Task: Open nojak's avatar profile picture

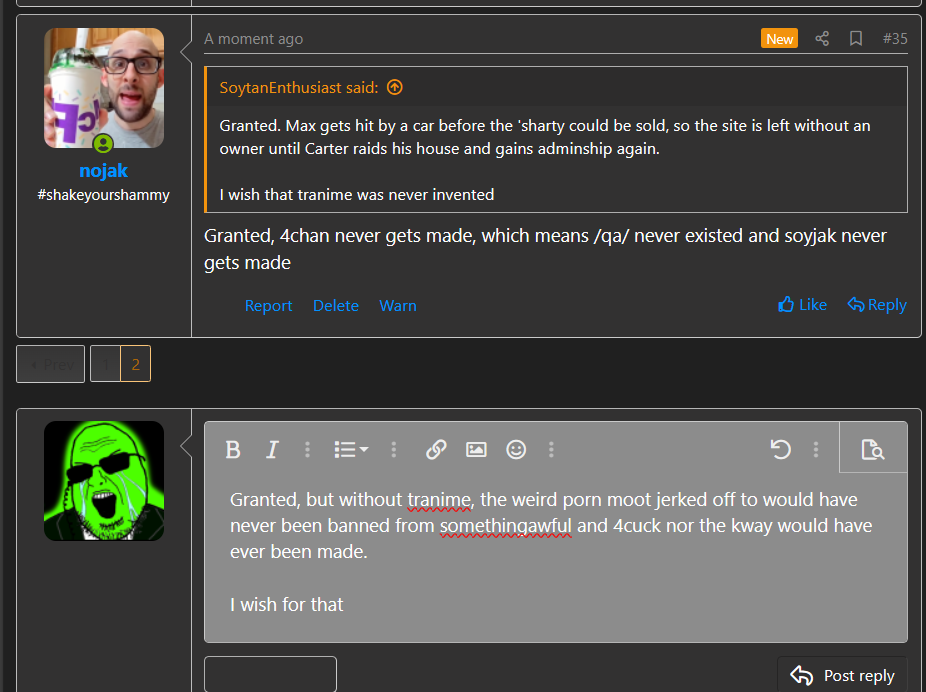Action: pyautogui.click(x=104, y=88)
